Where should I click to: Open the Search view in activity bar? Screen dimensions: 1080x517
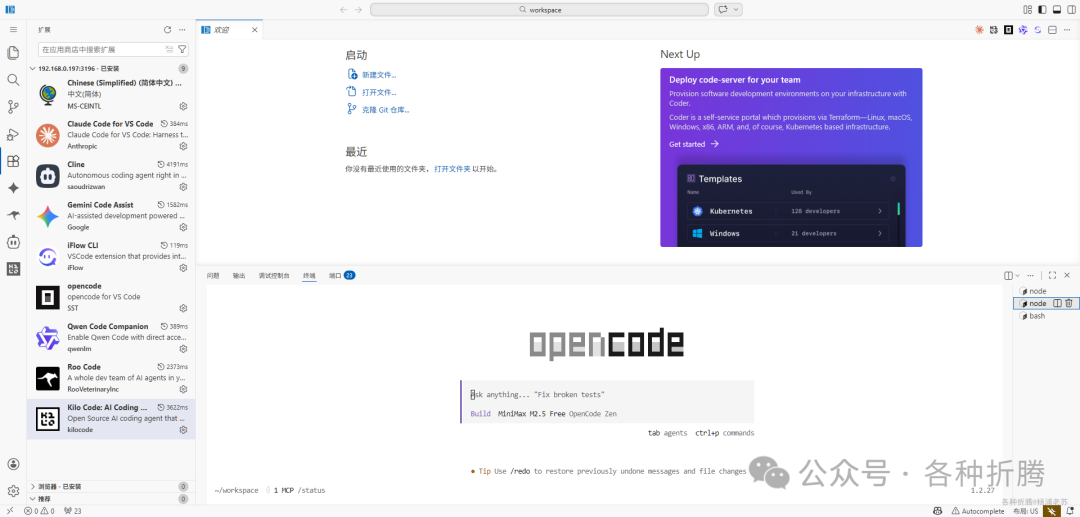pos(13,80)
